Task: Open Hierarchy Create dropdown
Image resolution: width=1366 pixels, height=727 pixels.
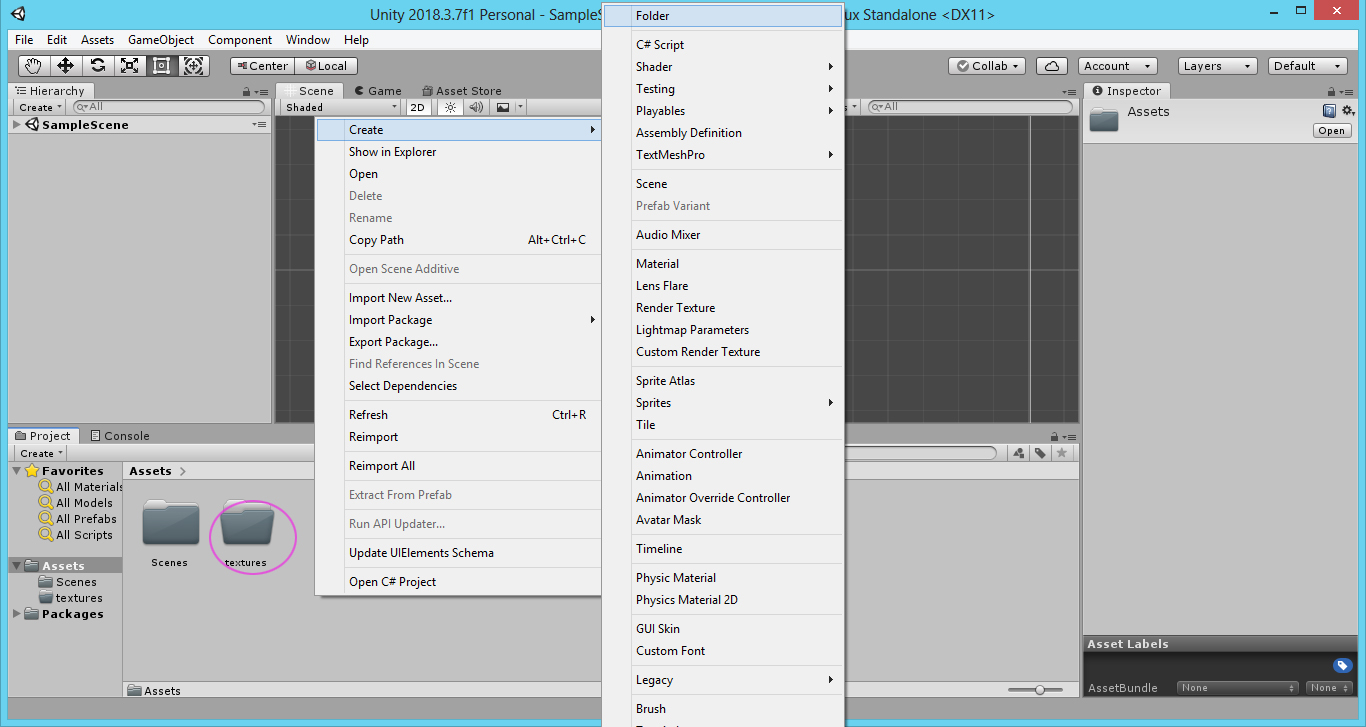Action: (x=40, y=107)
